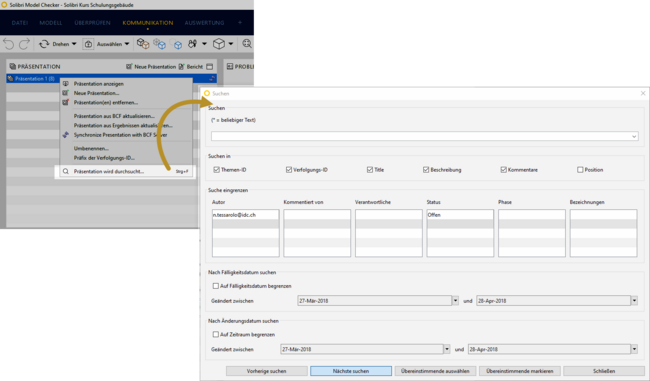Open the DATEI tab
The image size is (650, 381).
coord(20,23)
